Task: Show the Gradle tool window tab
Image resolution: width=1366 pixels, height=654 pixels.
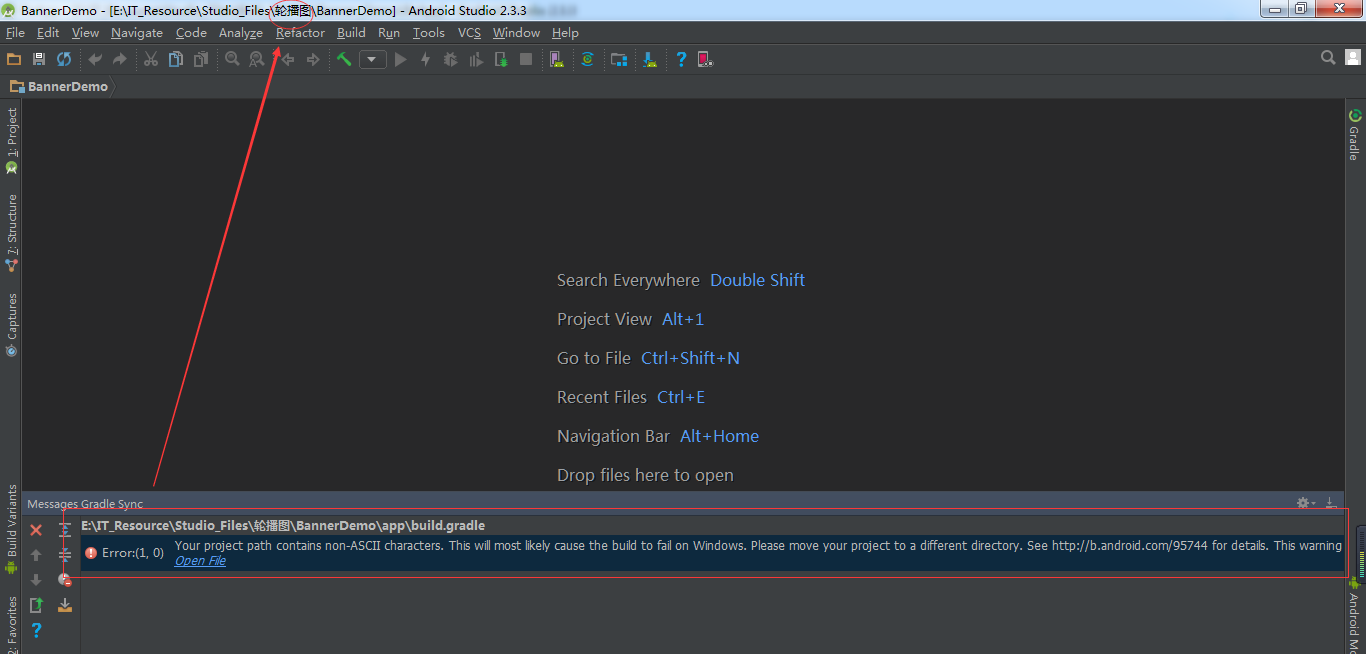Action: 1354,135
